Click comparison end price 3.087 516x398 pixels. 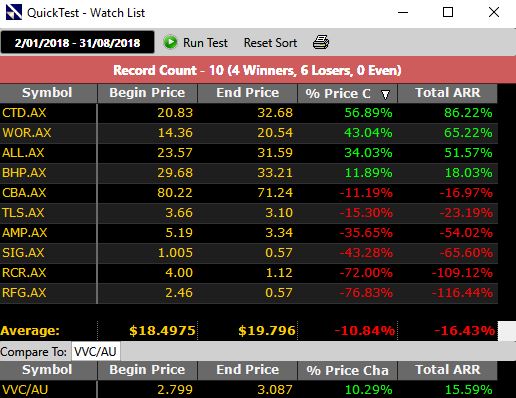(x=275, y=389)
